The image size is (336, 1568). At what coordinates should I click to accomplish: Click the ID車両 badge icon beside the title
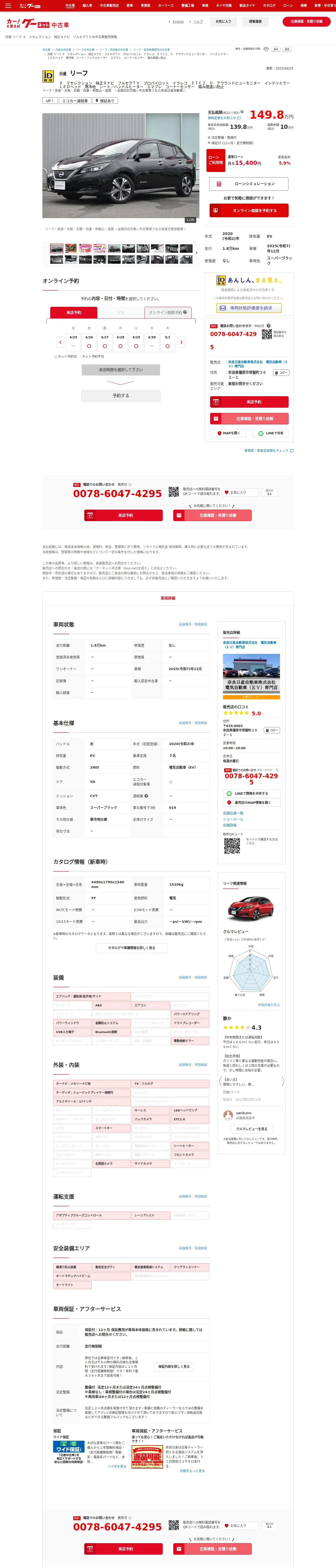coord(48,76)
